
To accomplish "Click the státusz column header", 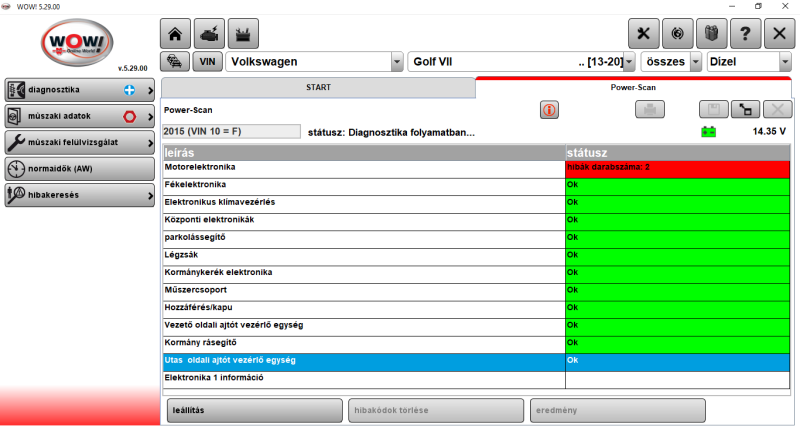I will pos(678,153).
